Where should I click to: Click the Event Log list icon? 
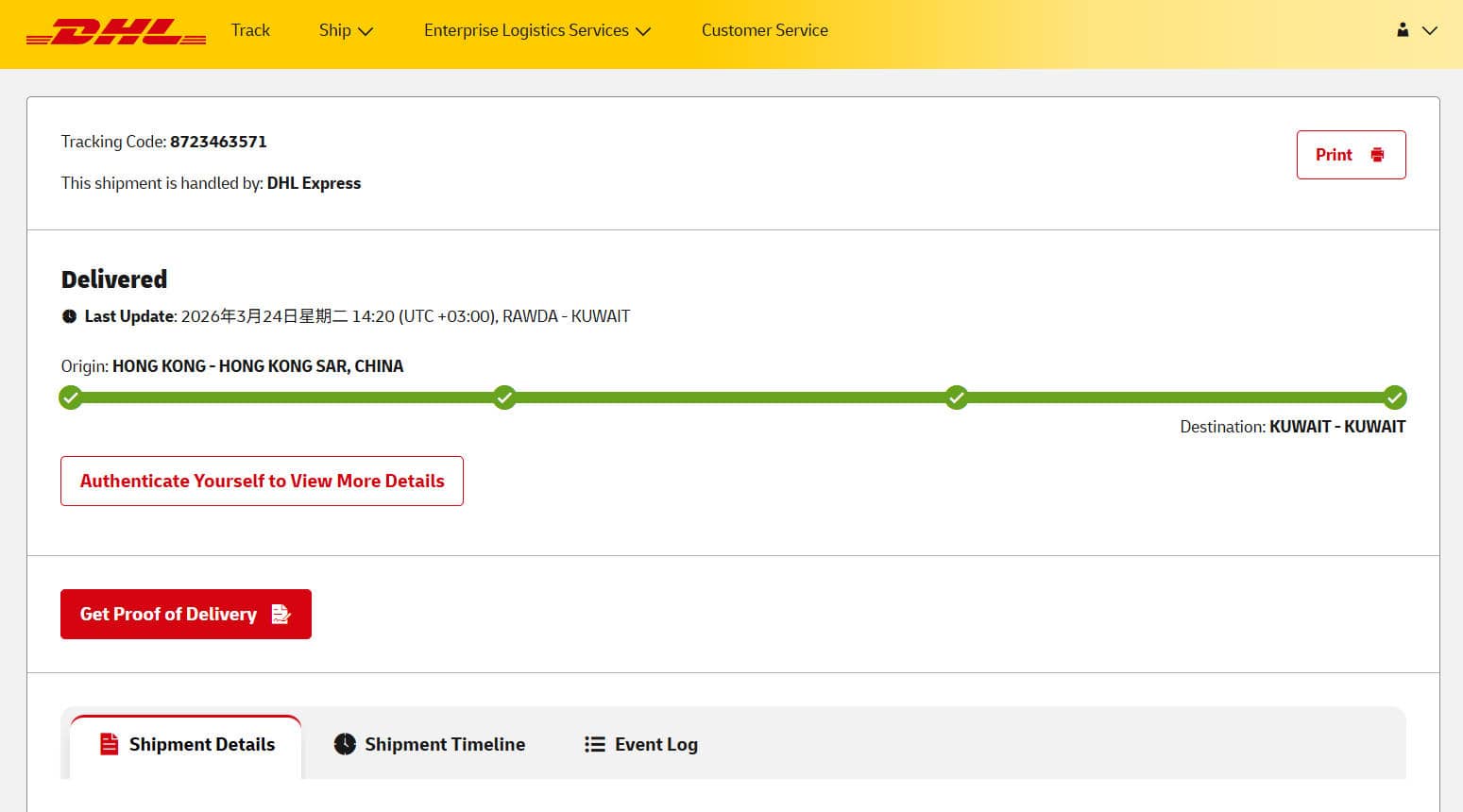point(594,744)
